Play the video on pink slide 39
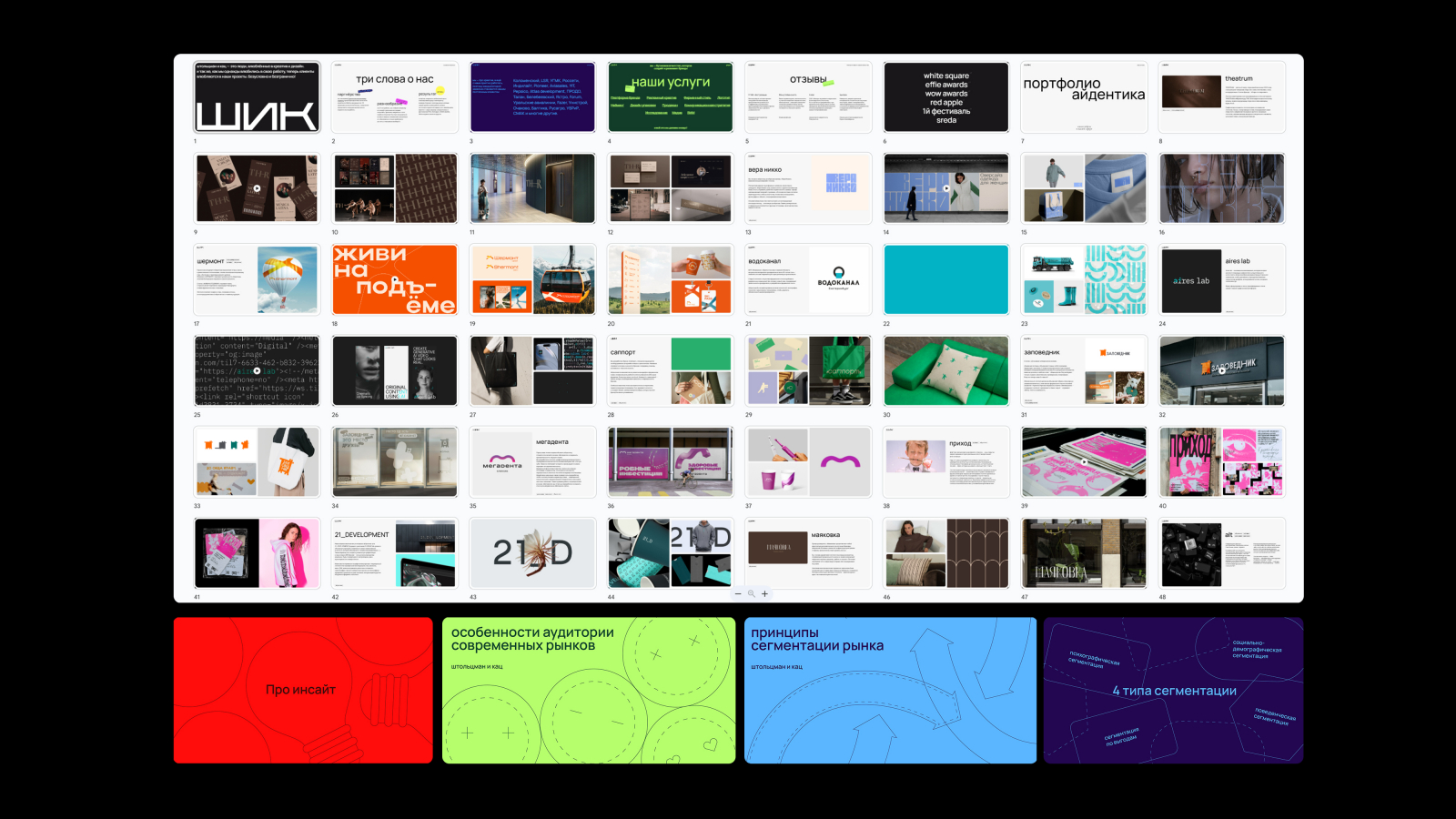 (1084, 461)
